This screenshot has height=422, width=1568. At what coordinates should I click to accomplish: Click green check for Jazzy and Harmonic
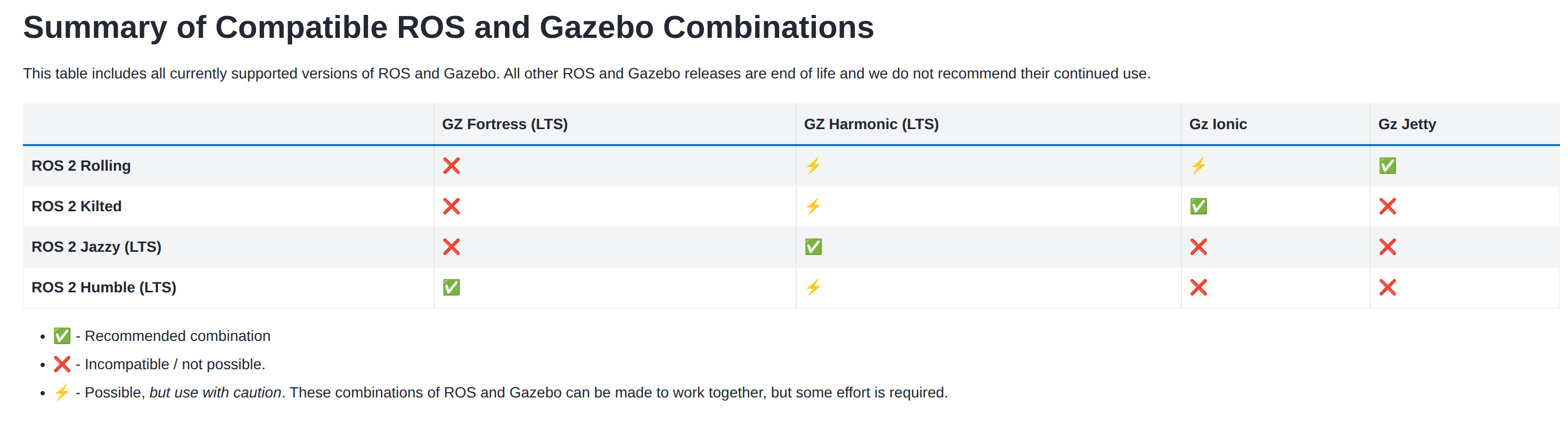click(813, 246)
